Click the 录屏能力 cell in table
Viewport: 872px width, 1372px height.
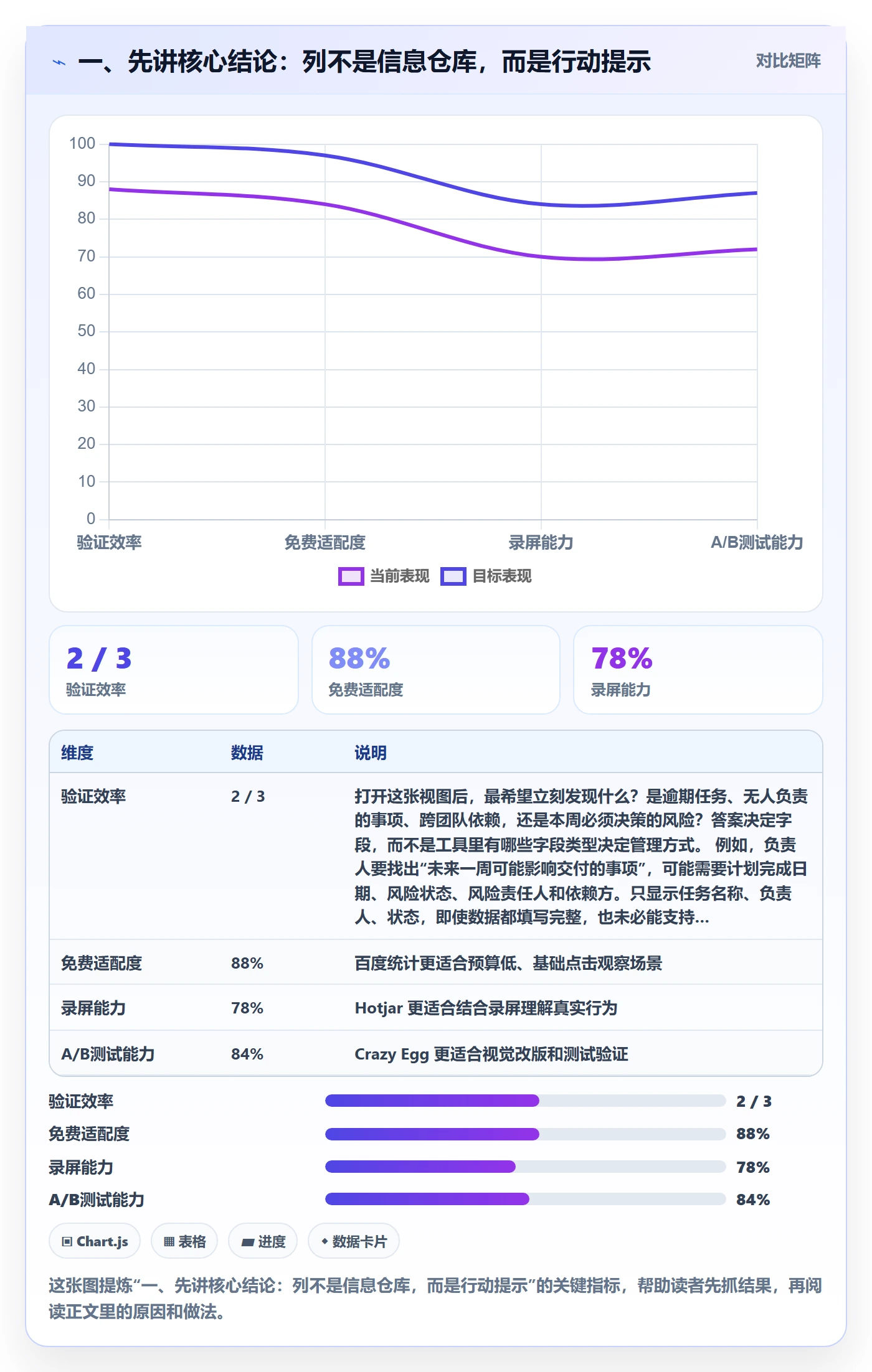[x=93, y=1008]
